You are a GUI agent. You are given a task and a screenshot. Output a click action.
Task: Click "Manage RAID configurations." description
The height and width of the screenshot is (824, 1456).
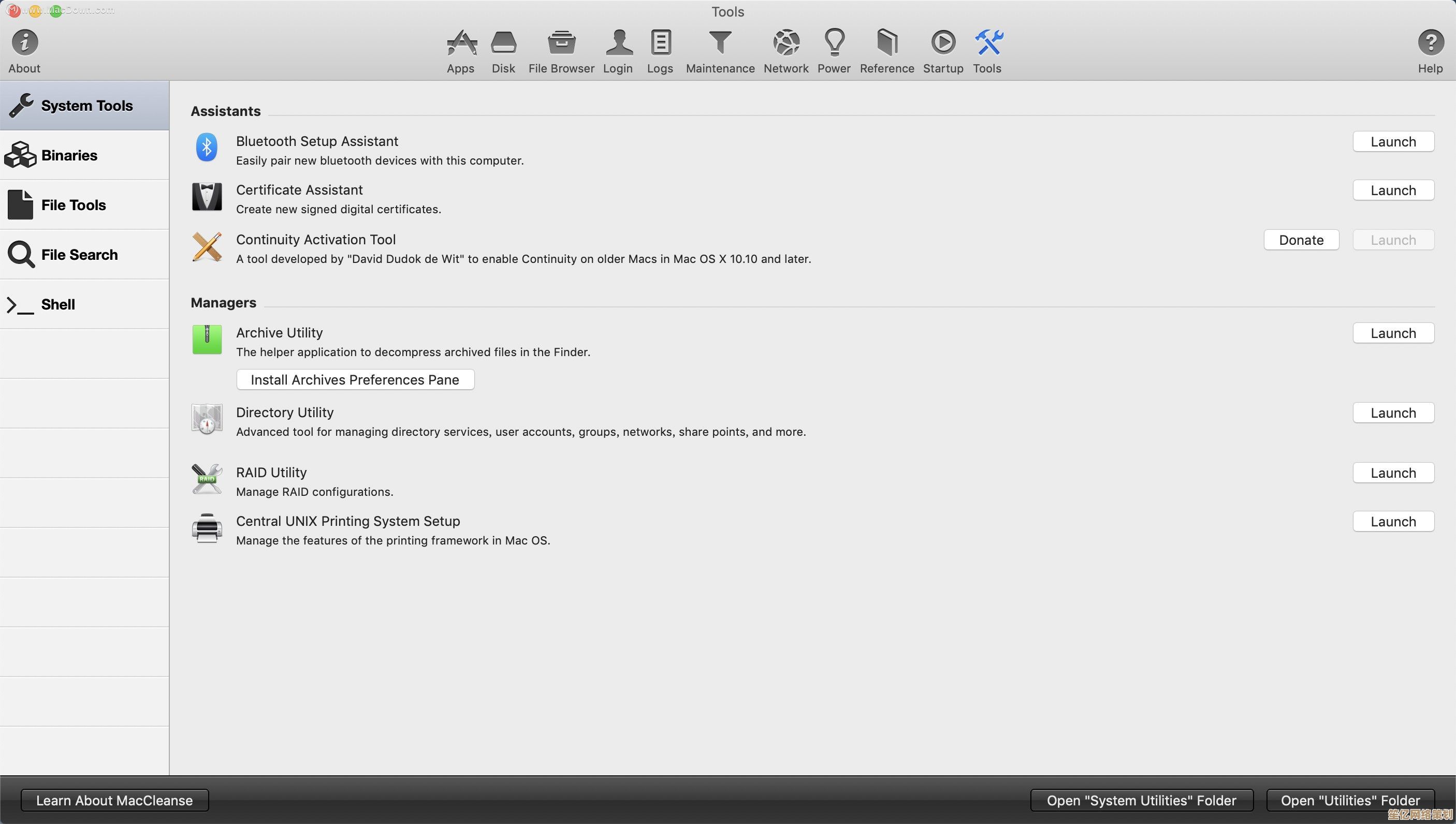pos(315,492)
